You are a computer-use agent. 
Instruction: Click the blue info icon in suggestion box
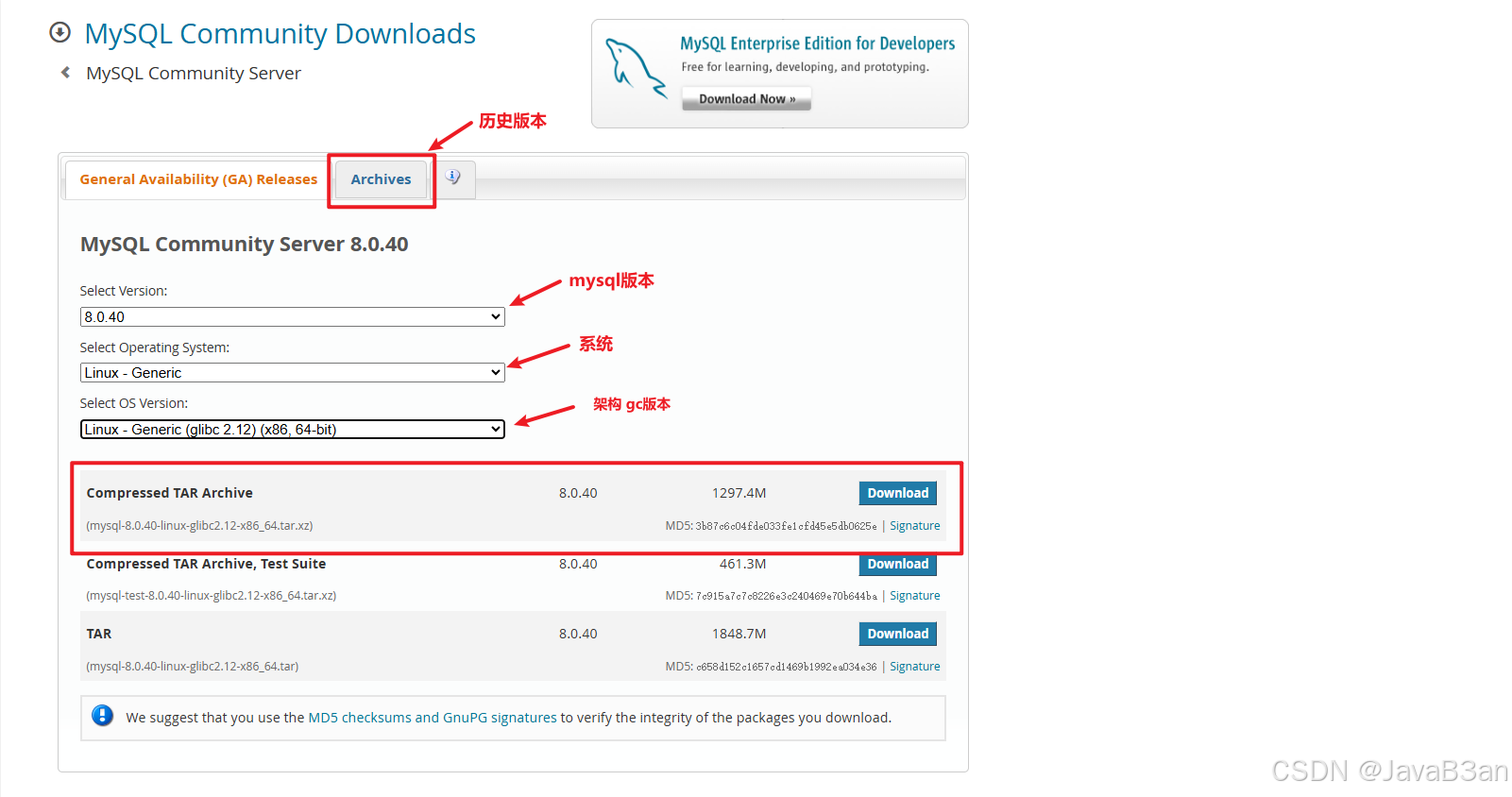pyautogui.click(x=103, y=716)
